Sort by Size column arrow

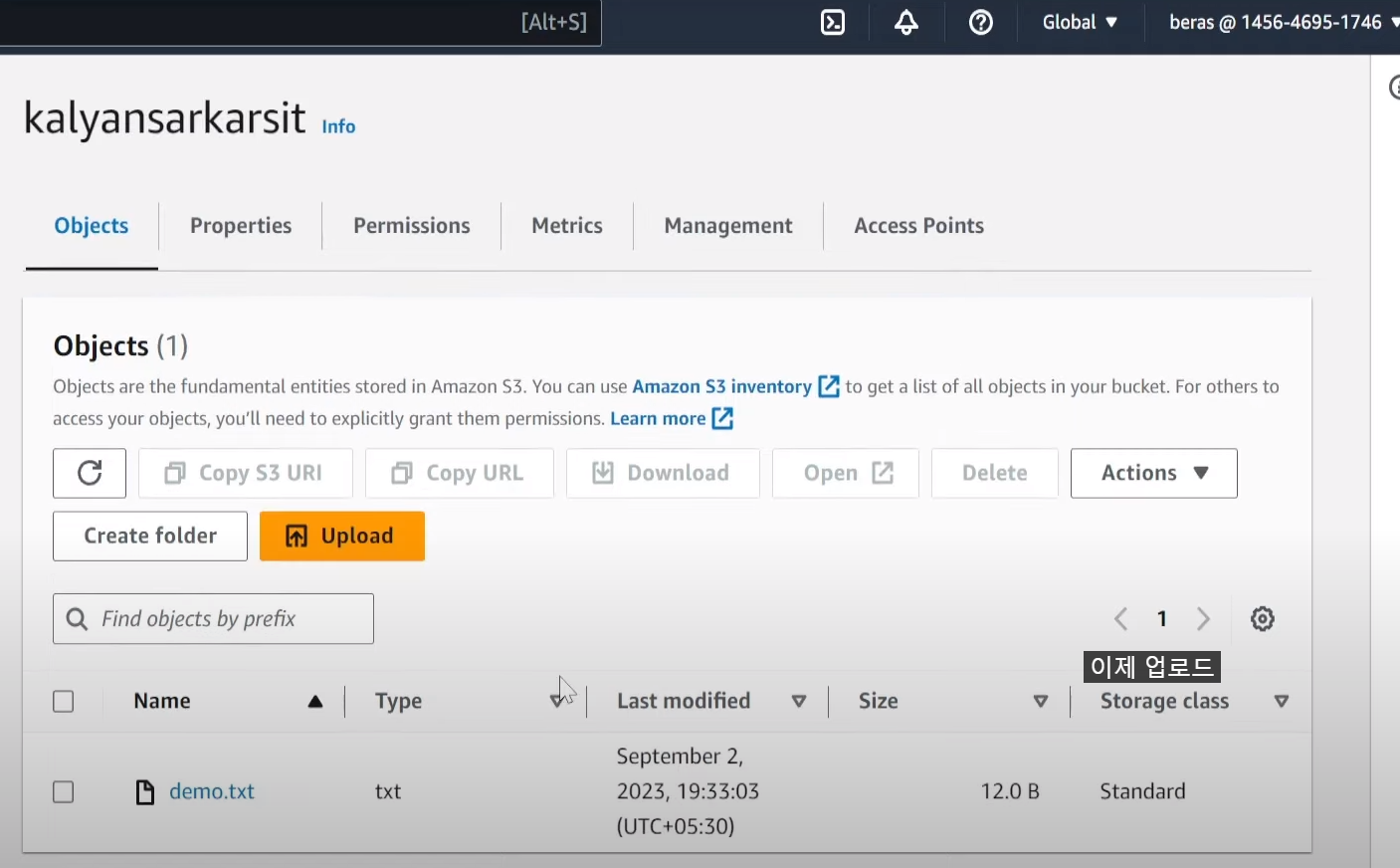point(1041,702)
